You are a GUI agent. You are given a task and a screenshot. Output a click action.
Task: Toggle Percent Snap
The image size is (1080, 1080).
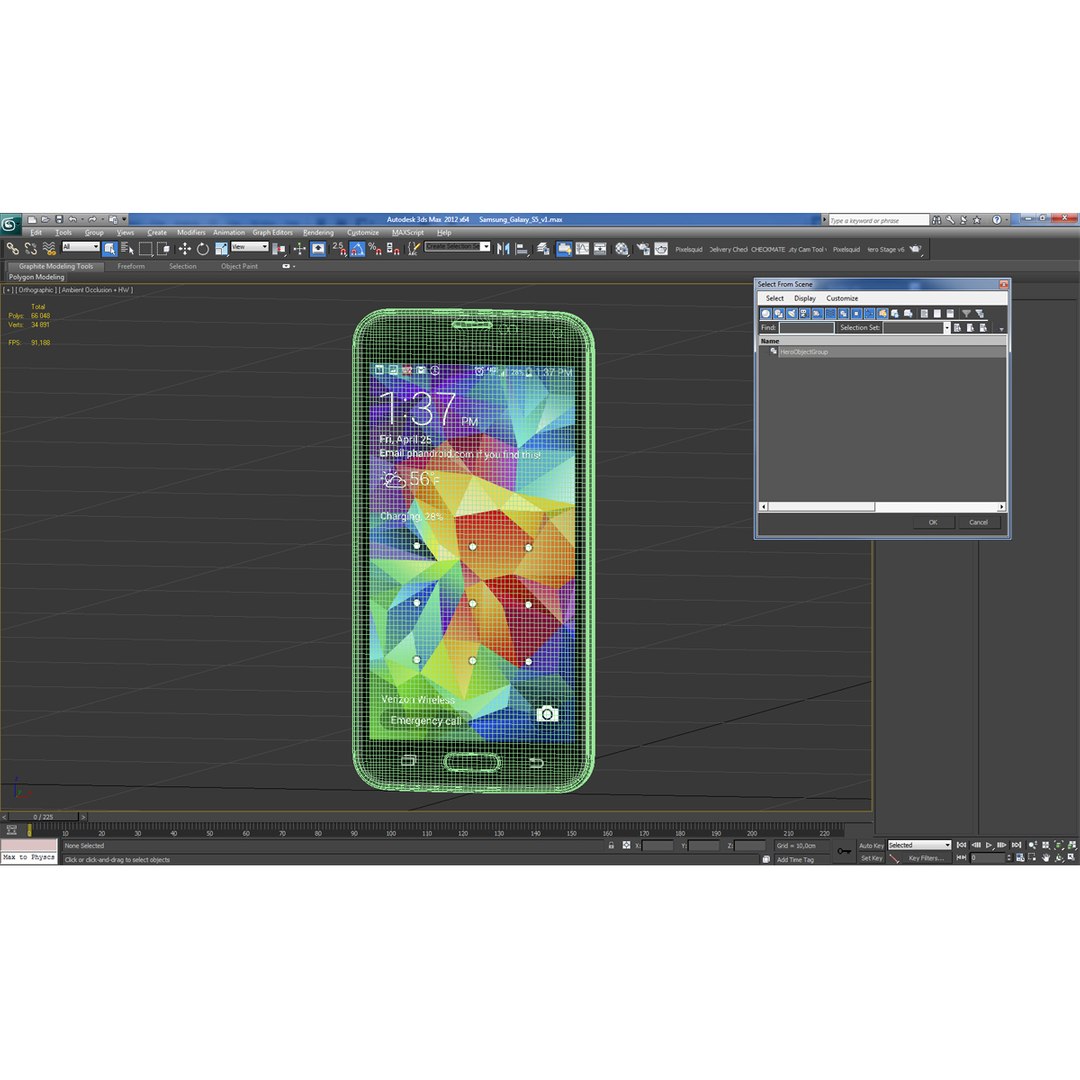(375, 249)
